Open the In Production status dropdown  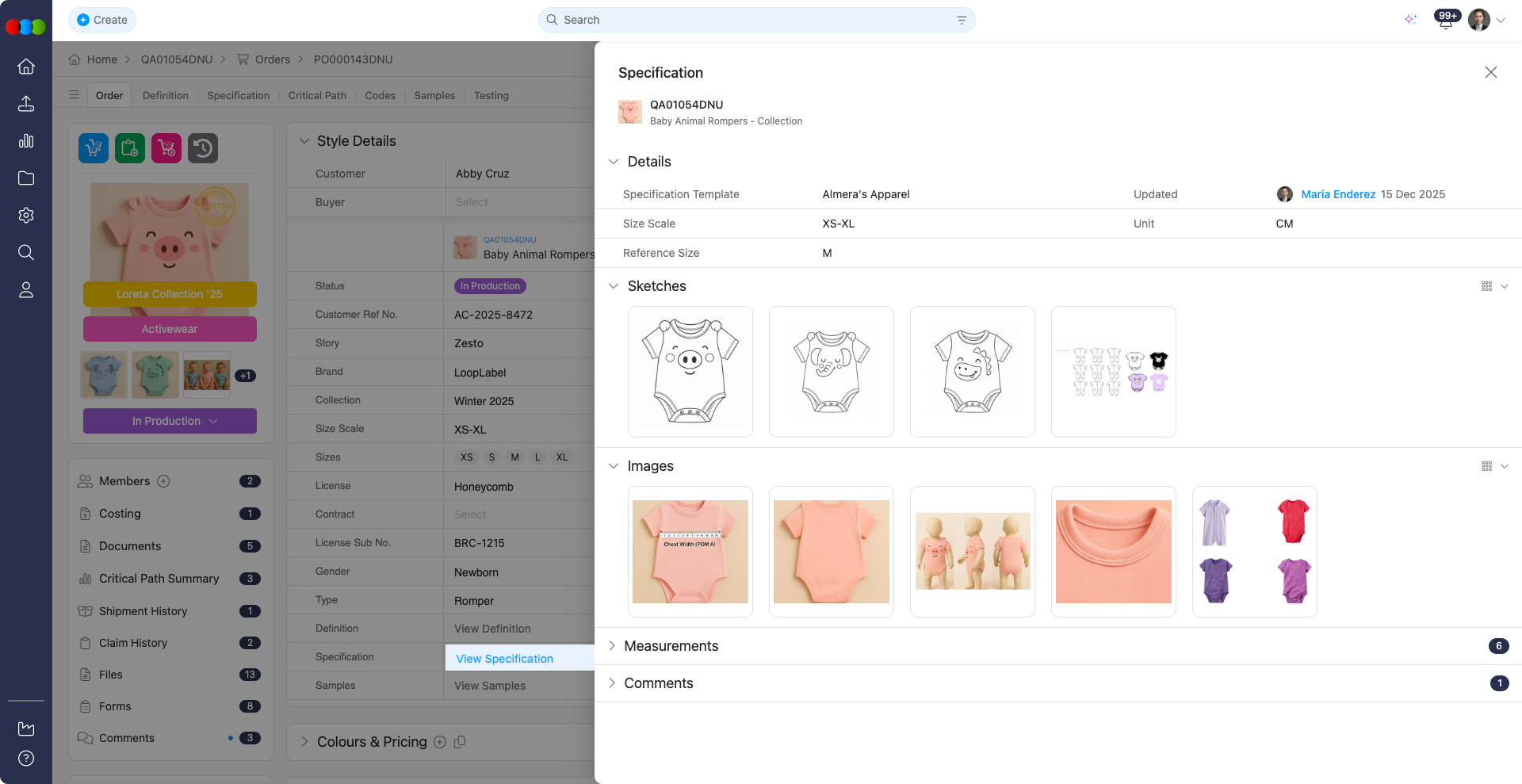point(170,421)
